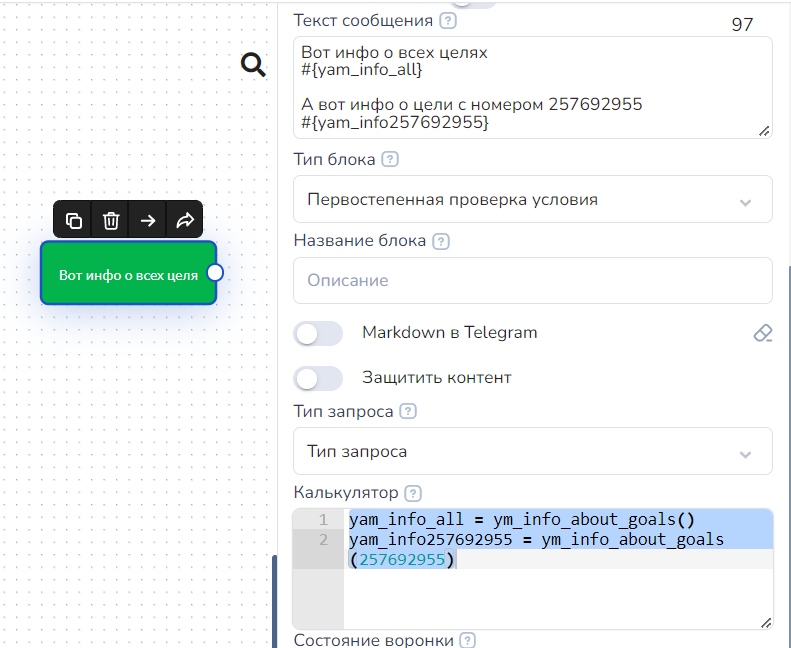Open help tooltip next to Текст сообщения
Screen dimensions: 791x648
tap(448, 21)
